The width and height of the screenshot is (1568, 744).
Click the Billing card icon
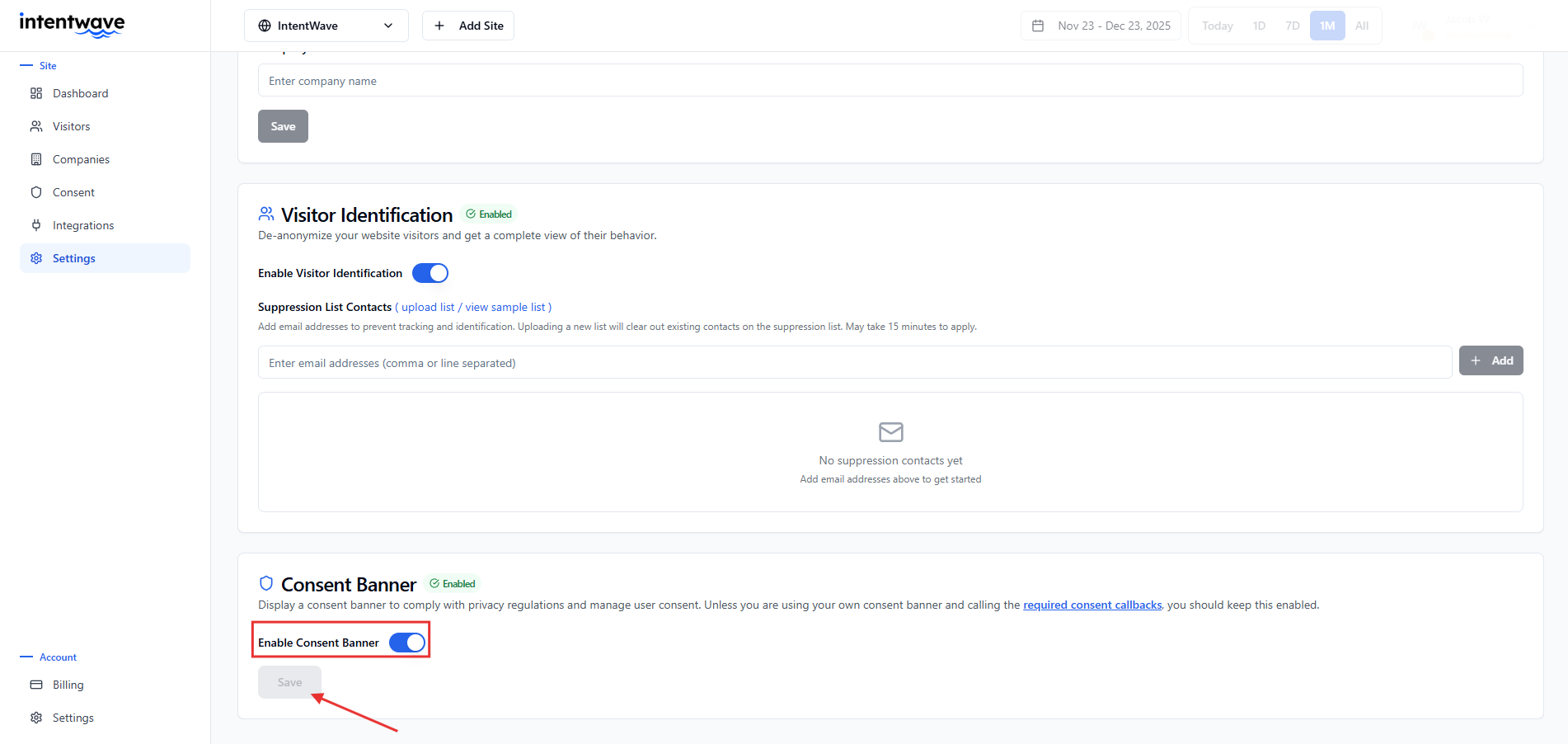tap(36, 685)
